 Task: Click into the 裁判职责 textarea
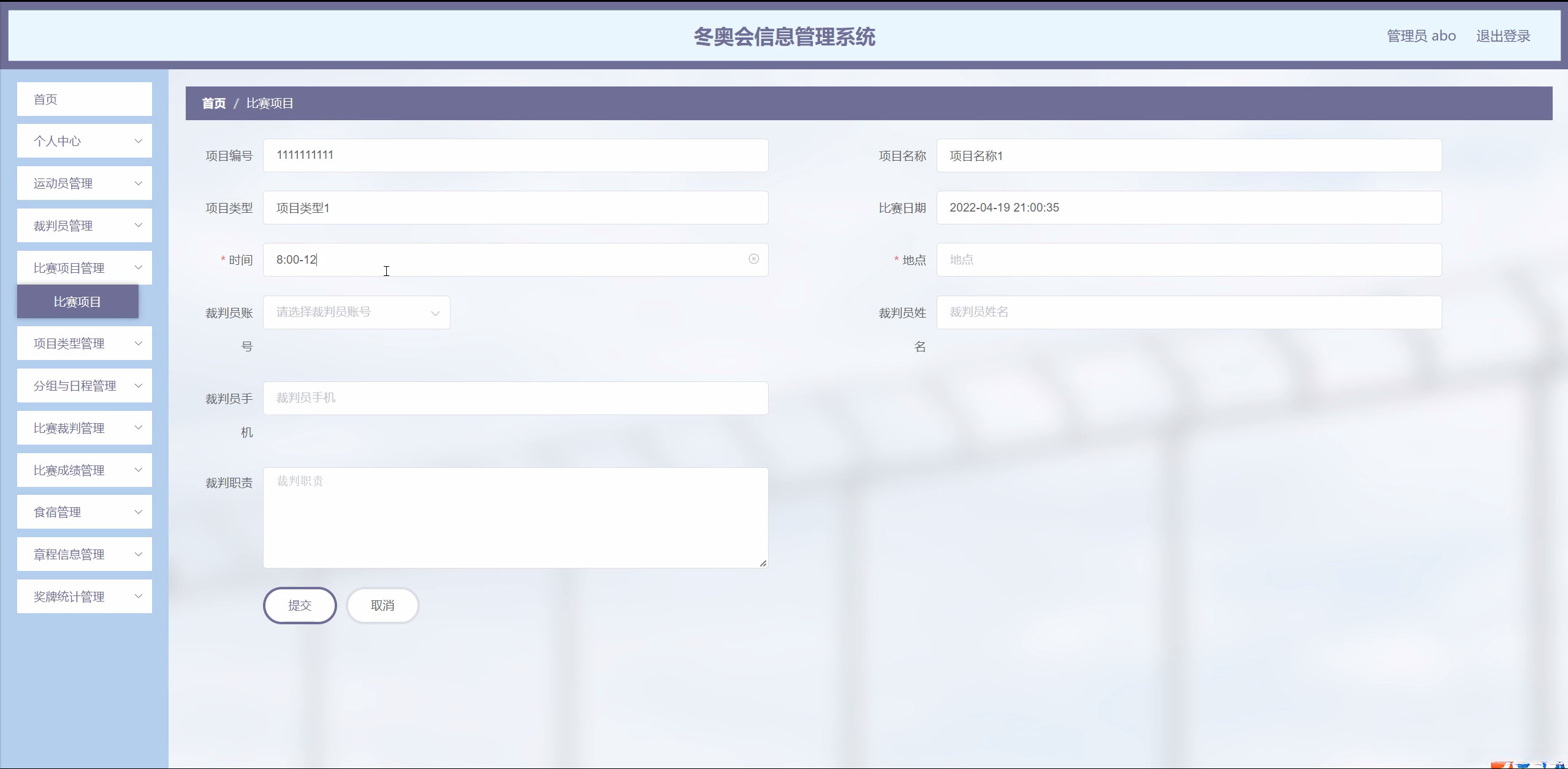515,518
